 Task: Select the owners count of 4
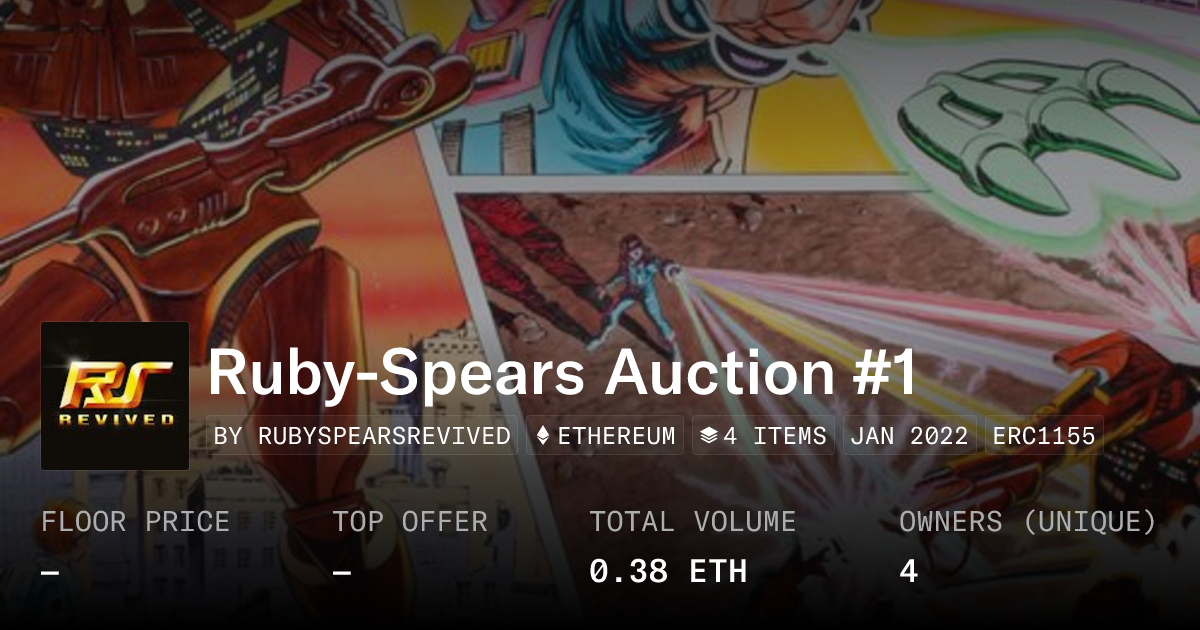point(908,572)
